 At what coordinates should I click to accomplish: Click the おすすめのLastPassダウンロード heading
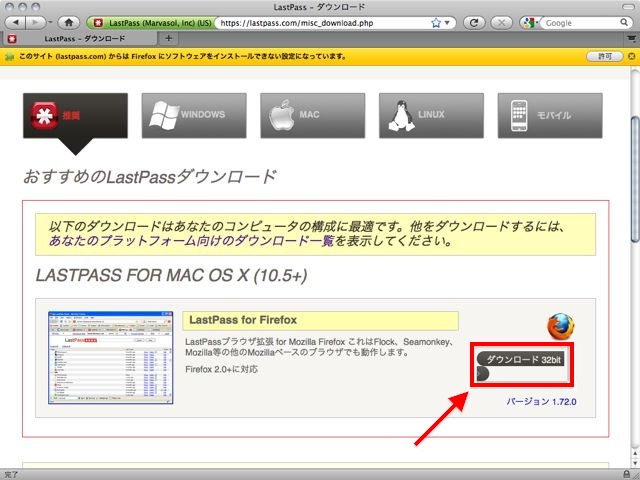(x=150, y=177)
